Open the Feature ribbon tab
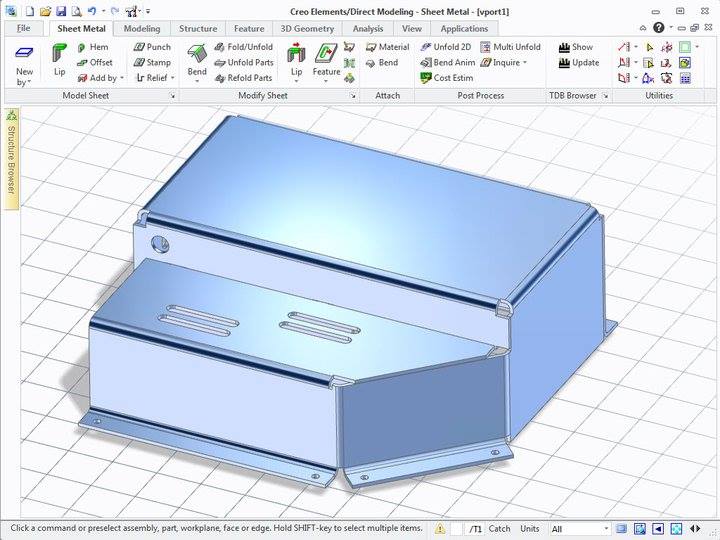The width and height of the screenshot is (720, 540). [x=249, y=28]
